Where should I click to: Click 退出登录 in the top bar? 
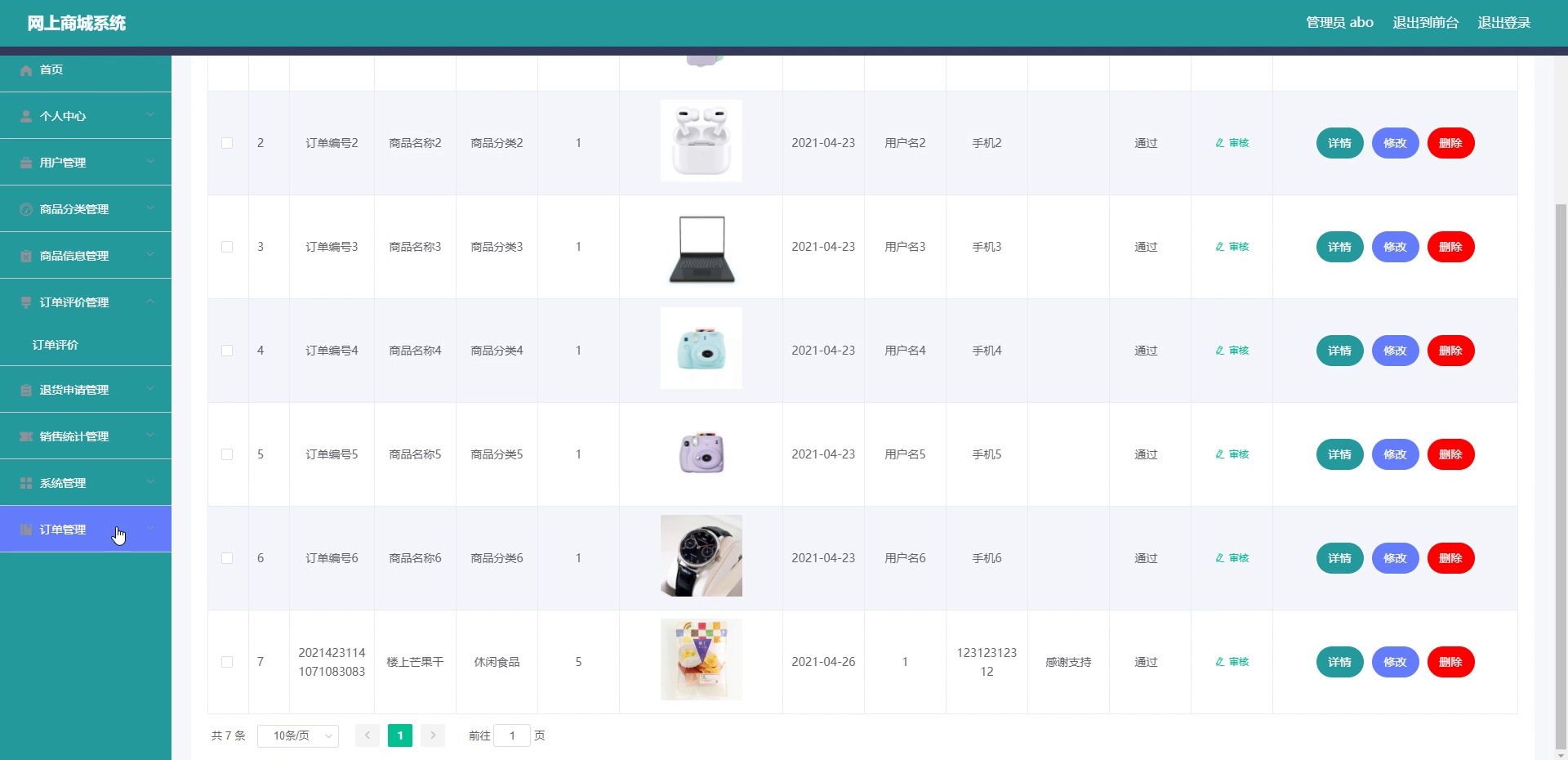click(x=1503, y=22)
